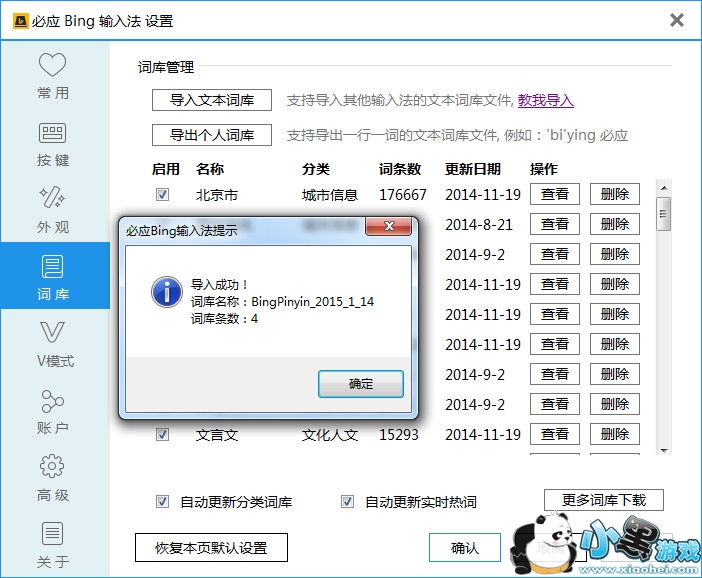Open the 外观 appearance wand icon

coord(52,197)
